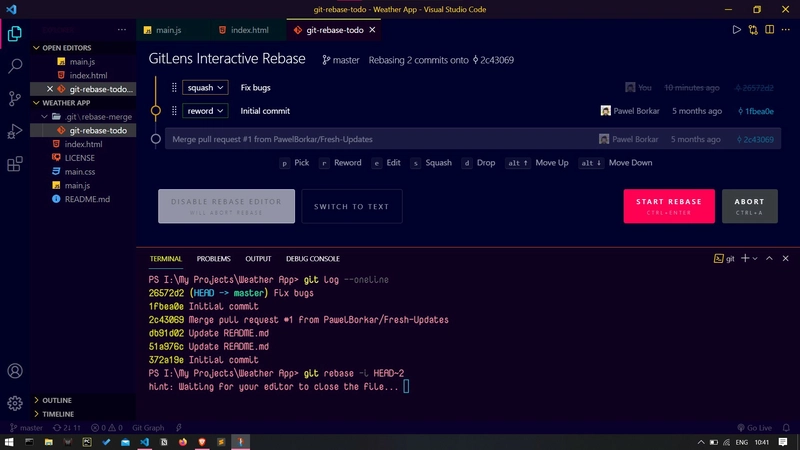The height and width of the screenshot is (450, 800).
Task: Open the Explorer view in activity bar
Action: [15, 34]
